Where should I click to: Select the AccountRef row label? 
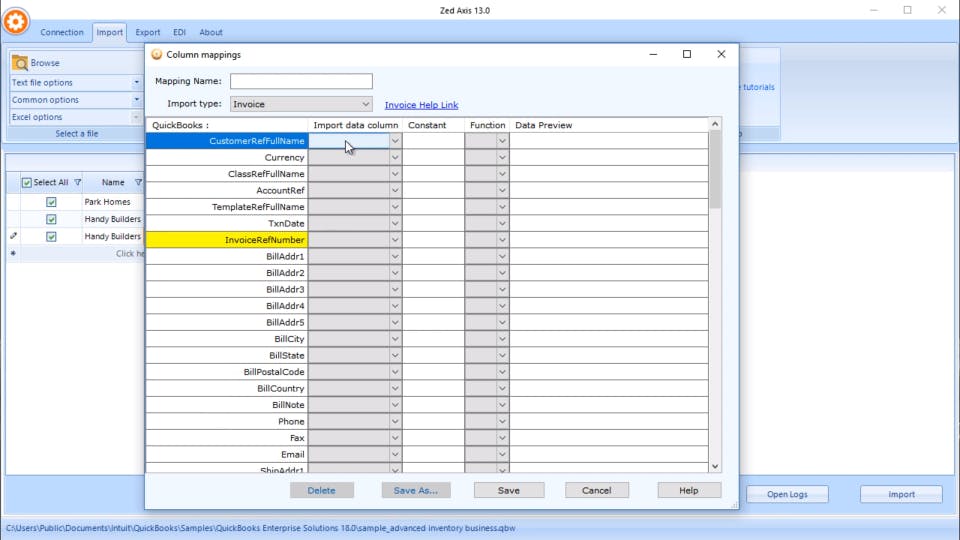click(227, 190)
